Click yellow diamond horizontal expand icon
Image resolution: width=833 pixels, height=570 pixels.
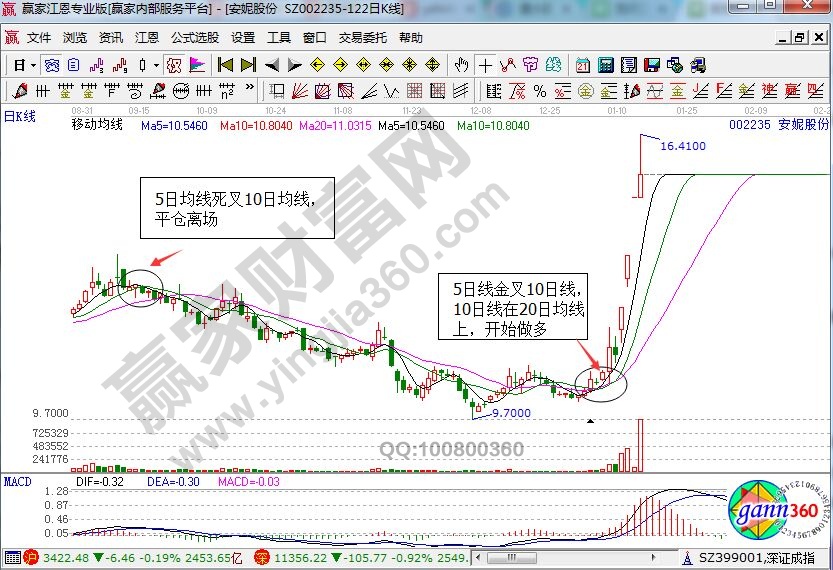(363, 65)
